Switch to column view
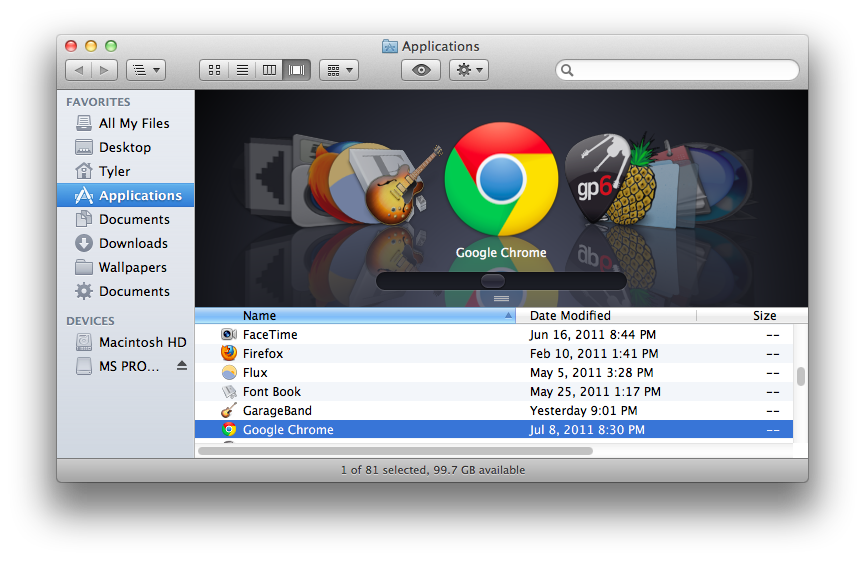Viewport: 865px width, 561px height. (269, 70)
